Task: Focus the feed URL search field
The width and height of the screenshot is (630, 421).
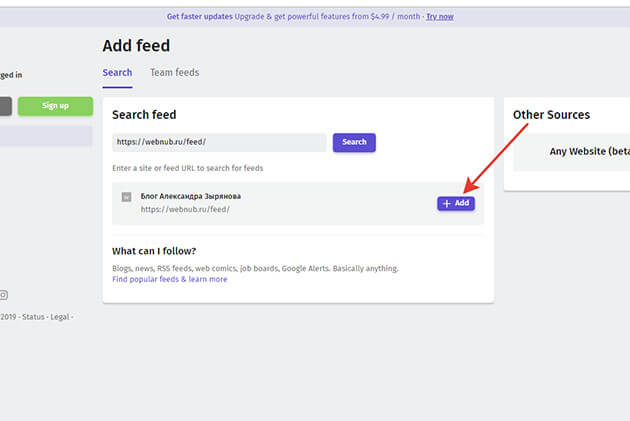Action: pos(219,142)
